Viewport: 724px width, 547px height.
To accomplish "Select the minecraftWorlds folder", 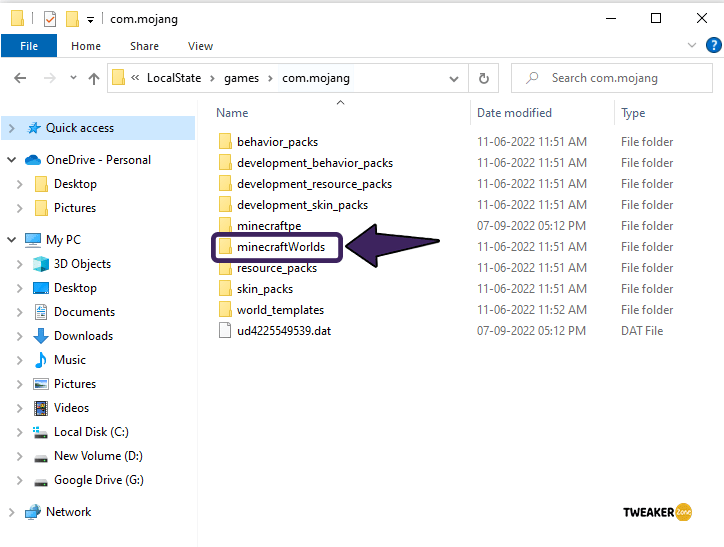I will pos(281,247).
